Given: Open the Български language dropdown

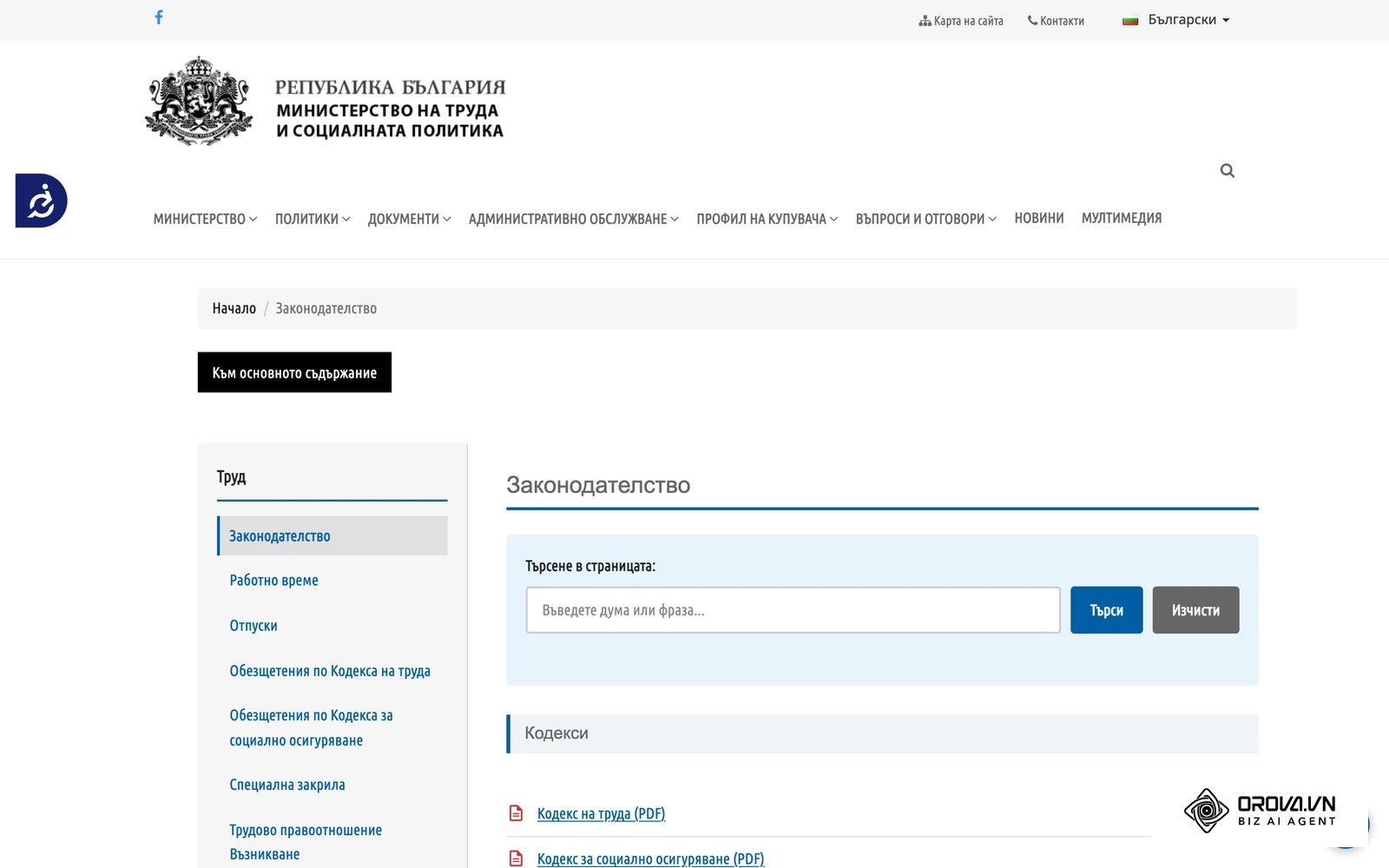Looking at the screenshot, I should coord(1176,20).
